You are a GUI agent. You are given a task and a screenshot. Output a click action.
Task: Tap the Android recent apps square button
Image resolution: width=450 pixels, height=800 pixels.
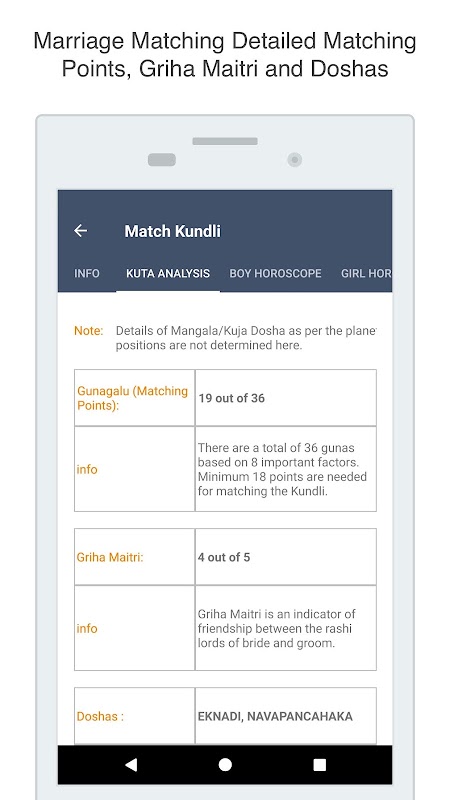(x=319, y=764)
